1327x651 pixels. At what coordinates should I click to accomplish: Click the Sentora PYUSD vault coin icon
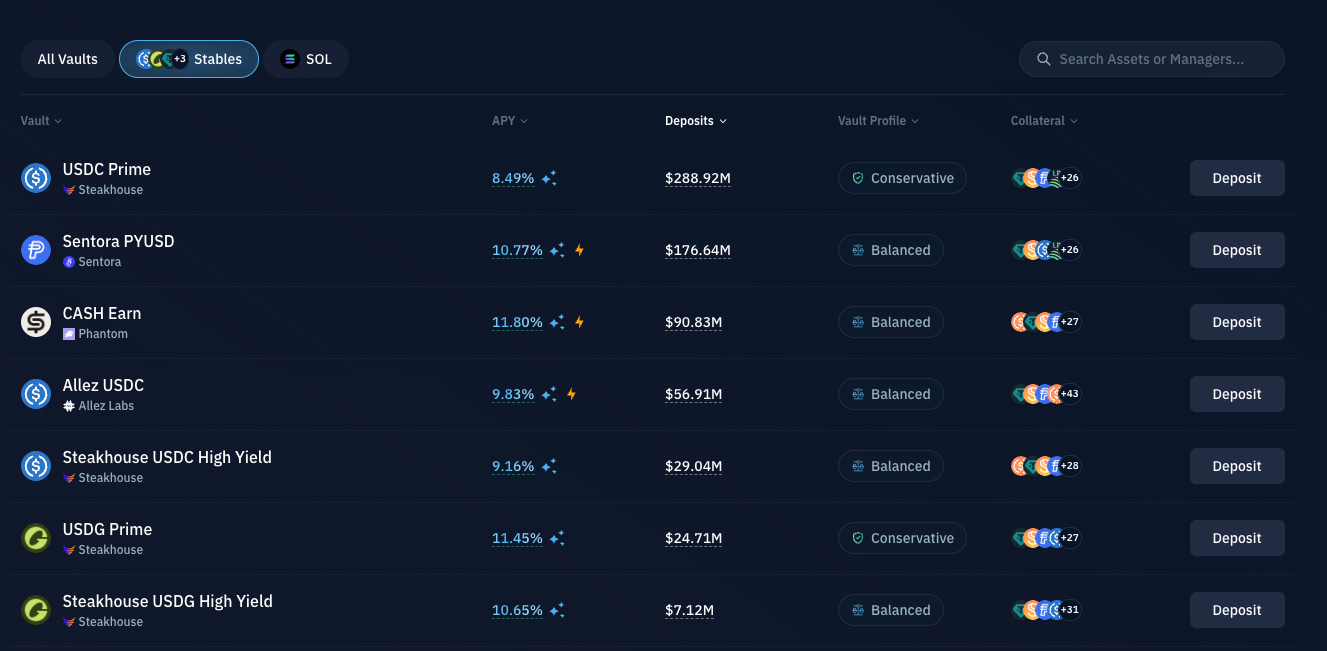click(x=36, y=250)
